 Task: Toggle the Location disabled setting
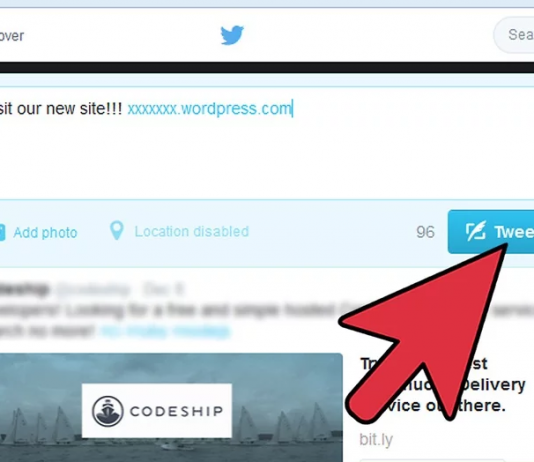(191, 232)
